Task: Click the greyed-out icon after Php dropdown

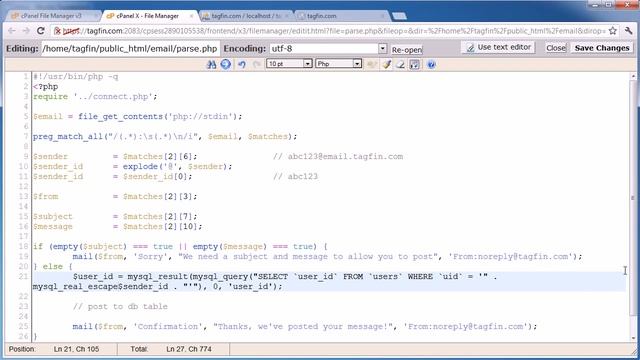Action: pos(371,64)
